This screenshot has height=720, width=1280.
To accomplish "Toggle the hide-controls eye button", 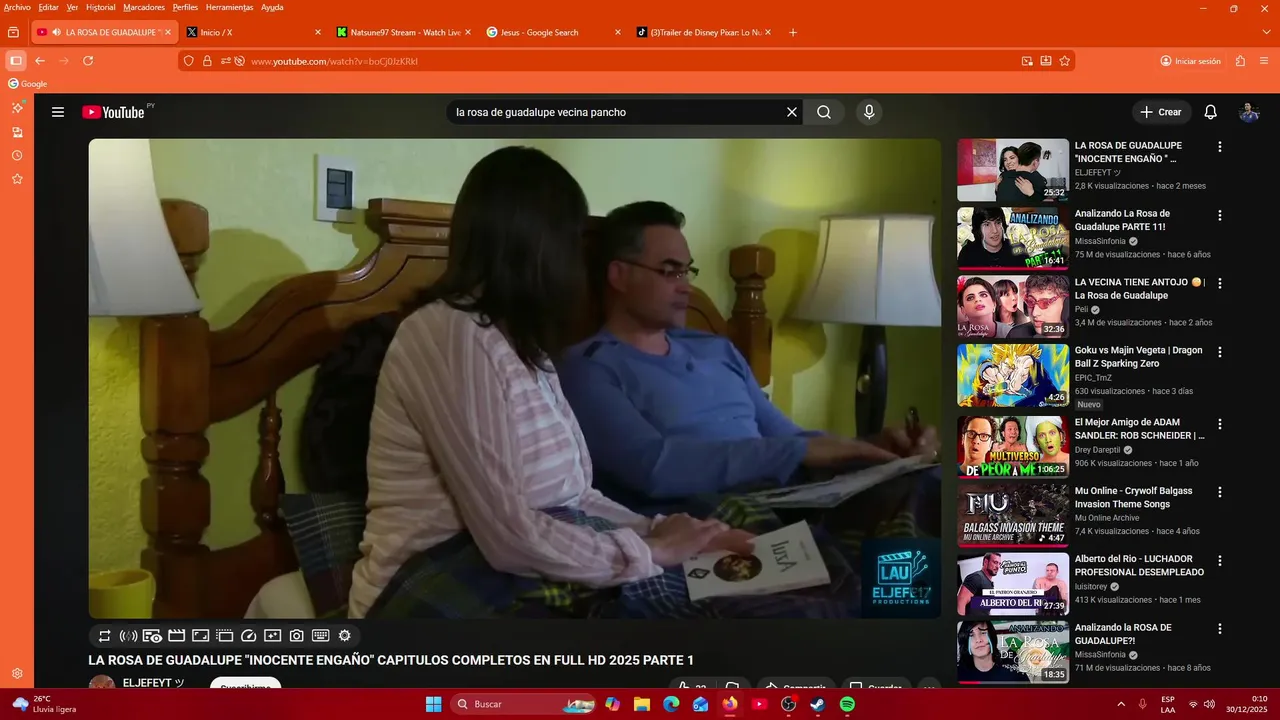I will (x=152, y=635).
